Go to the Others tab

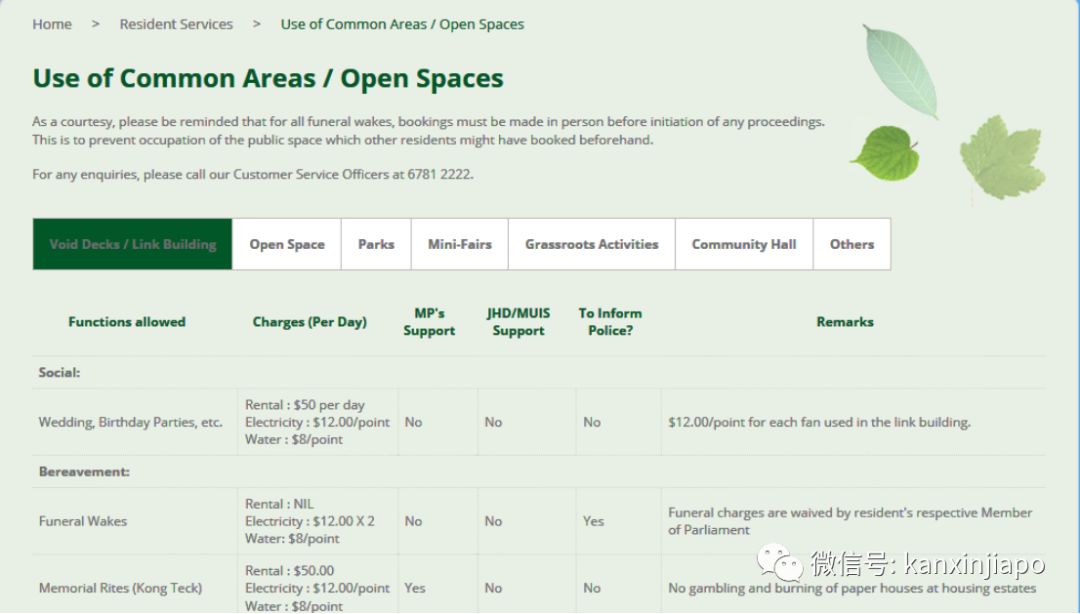(852, 244)
